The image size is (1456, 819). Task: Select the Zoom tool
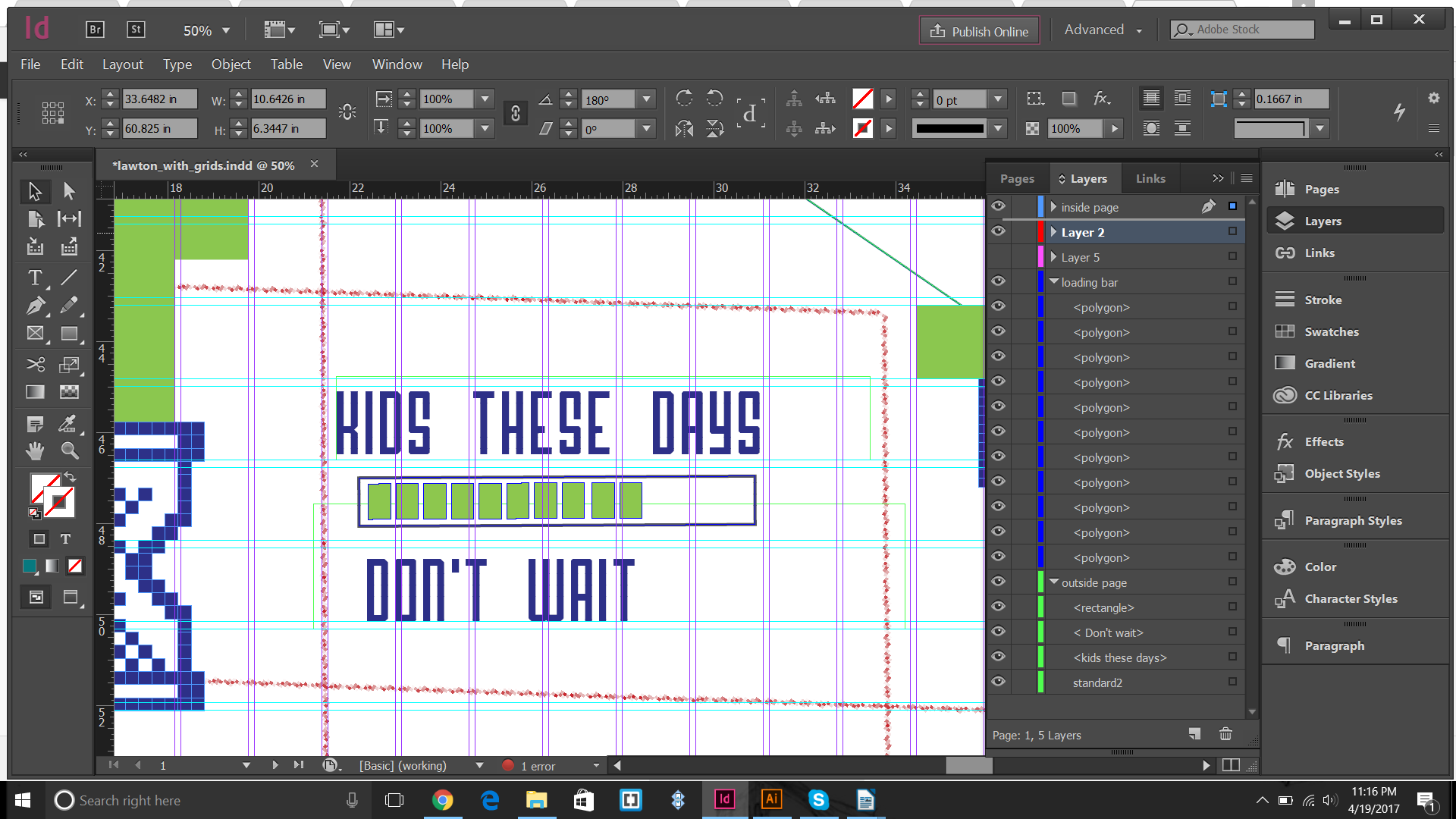69,450
